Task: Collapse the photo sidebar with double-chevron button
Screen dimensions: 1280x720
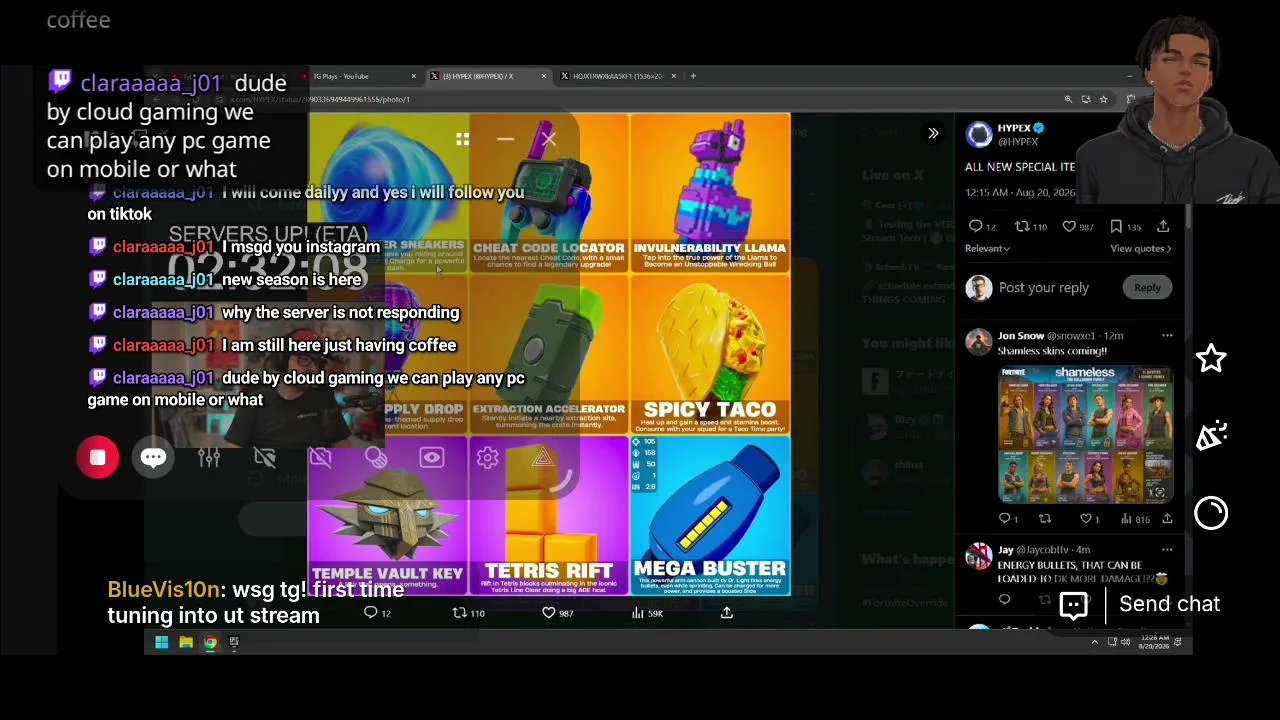Action: (x=933, y=133)
